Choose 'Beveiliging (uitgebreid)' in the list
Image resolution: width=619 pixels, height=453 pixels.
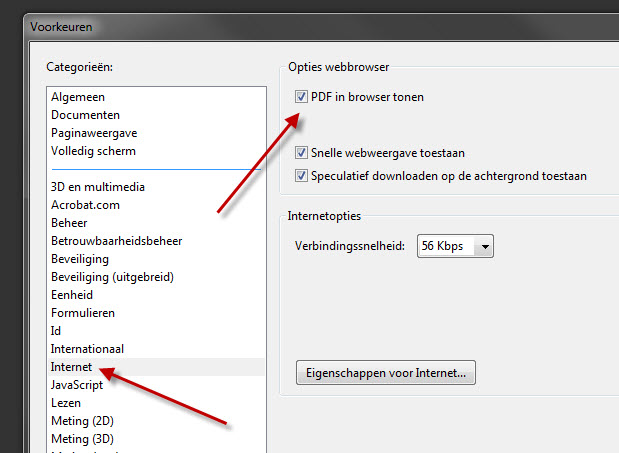coord(119,277)
